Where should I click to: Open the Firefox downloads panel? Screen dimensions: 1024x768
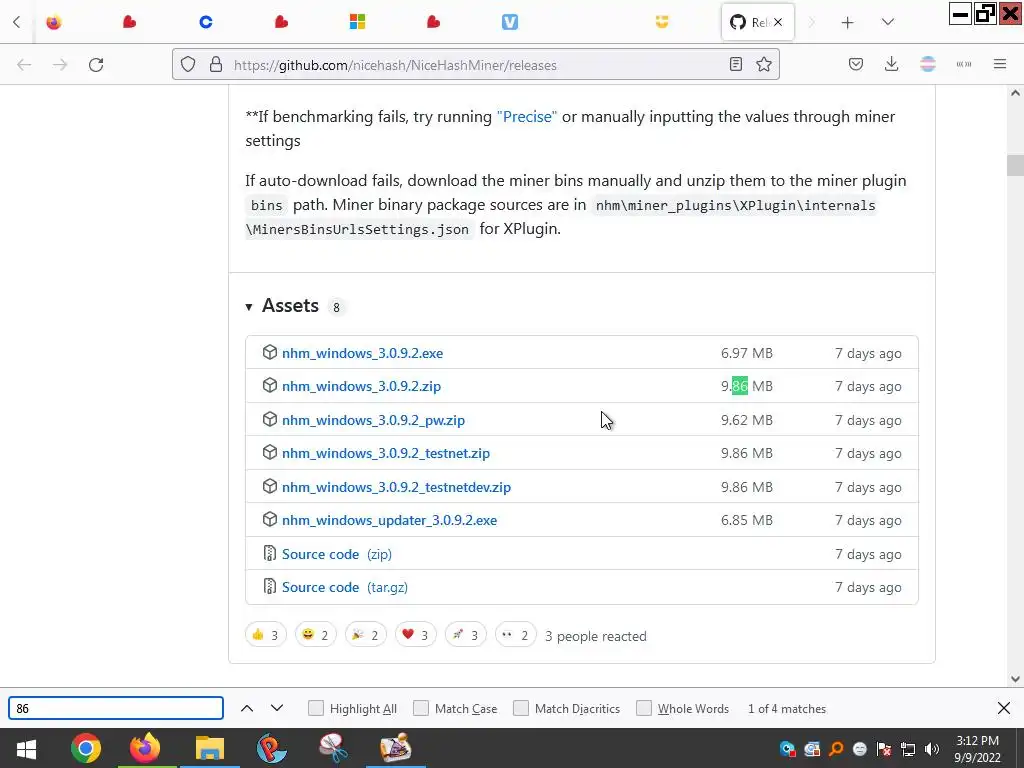click(891, 64)
